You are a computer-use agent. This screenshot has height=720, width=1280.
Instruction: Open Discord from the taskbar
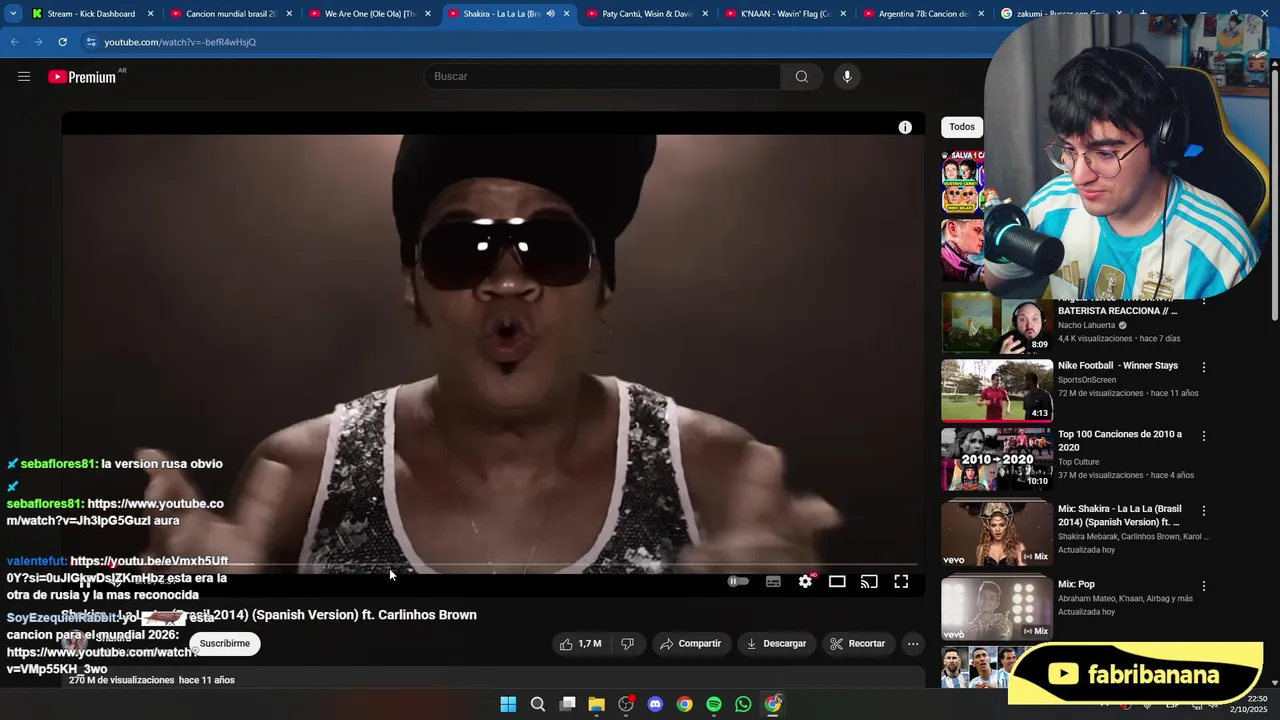(655, 704)
